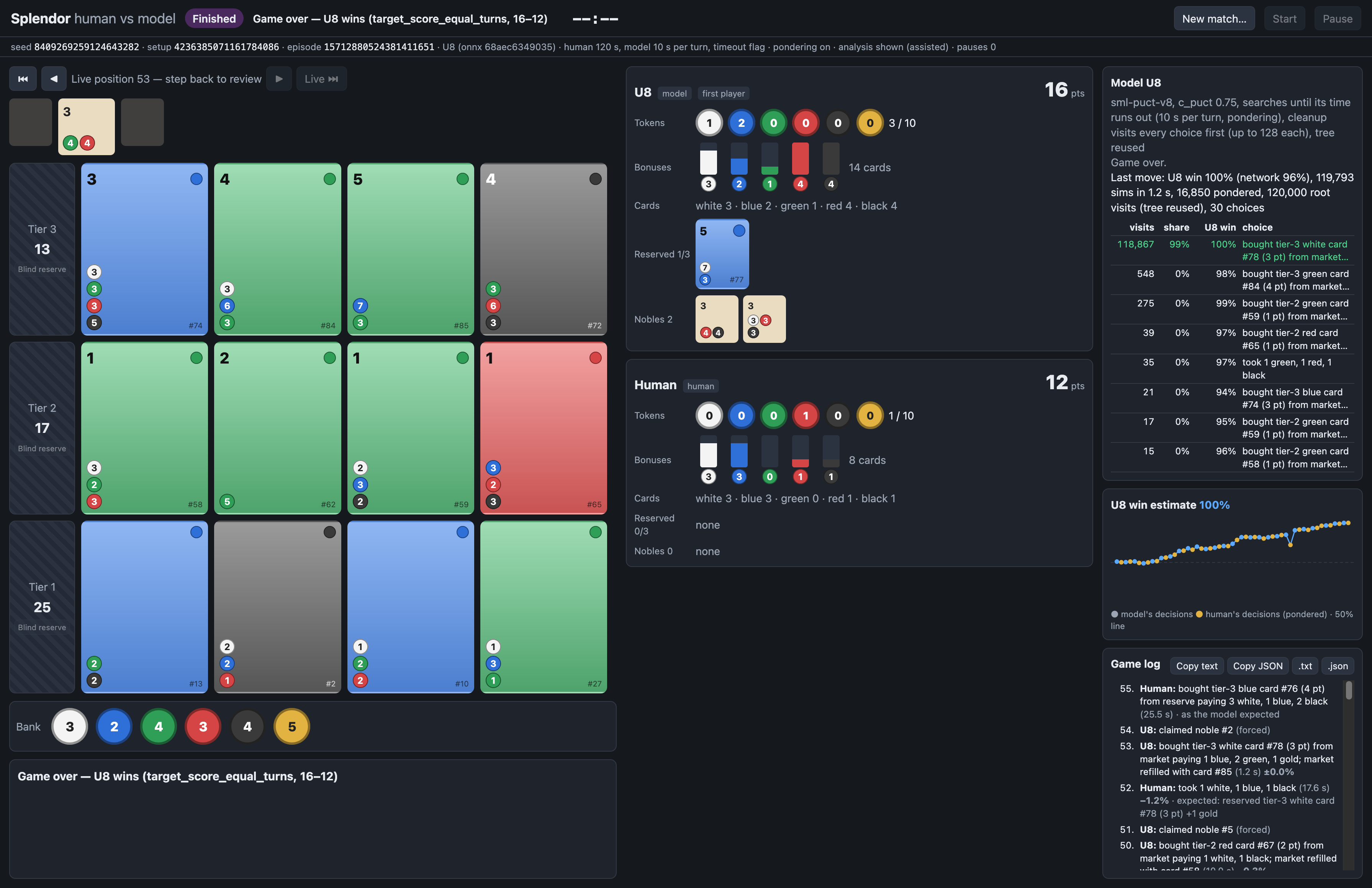Select tier-2 green card #62
The image size is (1372, 888).
tap(277, 428)
